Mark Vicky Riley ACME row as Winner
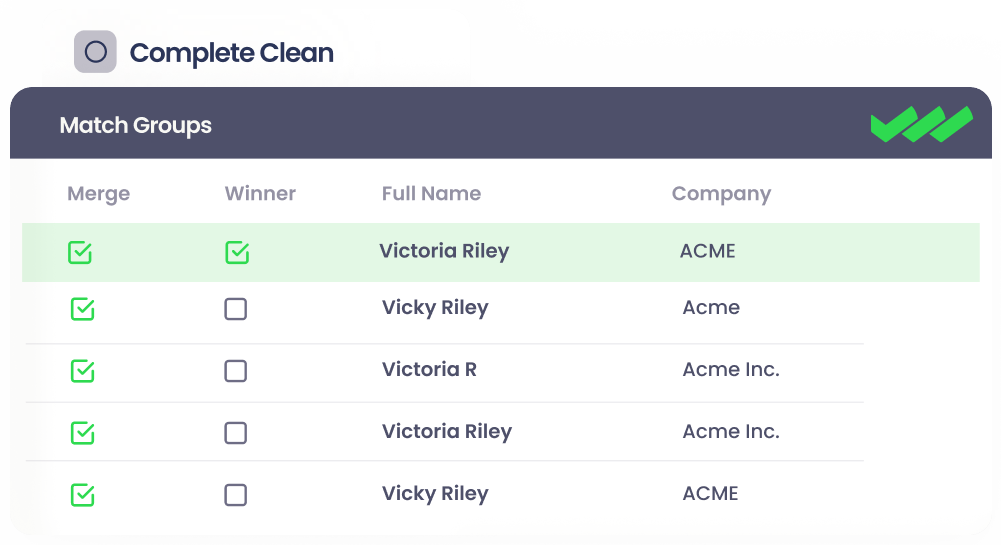 [x=236, y=495]
